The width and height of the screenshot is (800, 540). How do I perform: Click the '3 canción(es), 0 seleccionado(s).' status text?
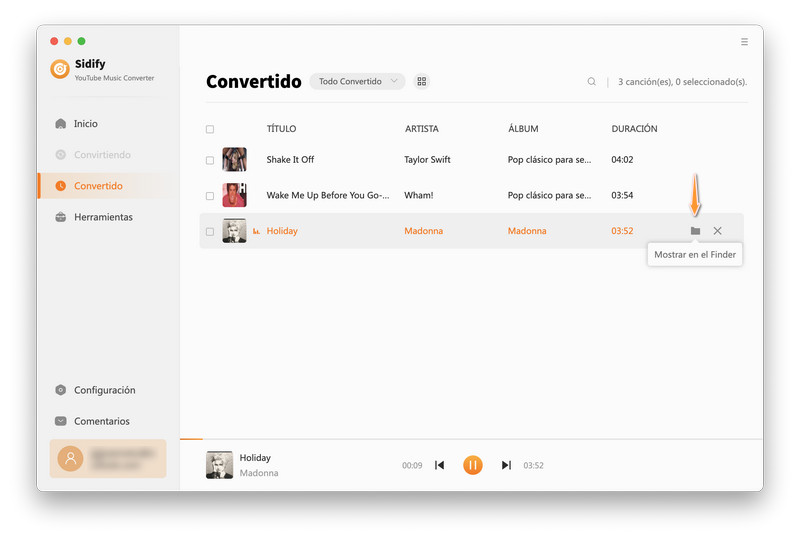[682, 82]
